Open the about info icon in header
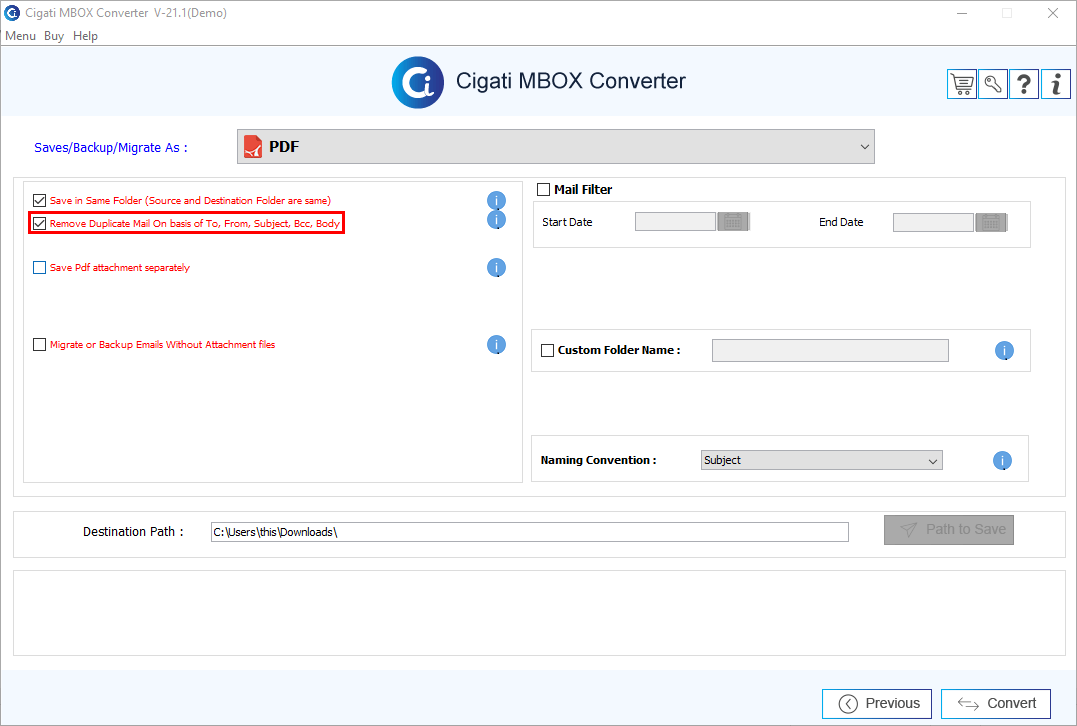 (x=1056, y=84)
